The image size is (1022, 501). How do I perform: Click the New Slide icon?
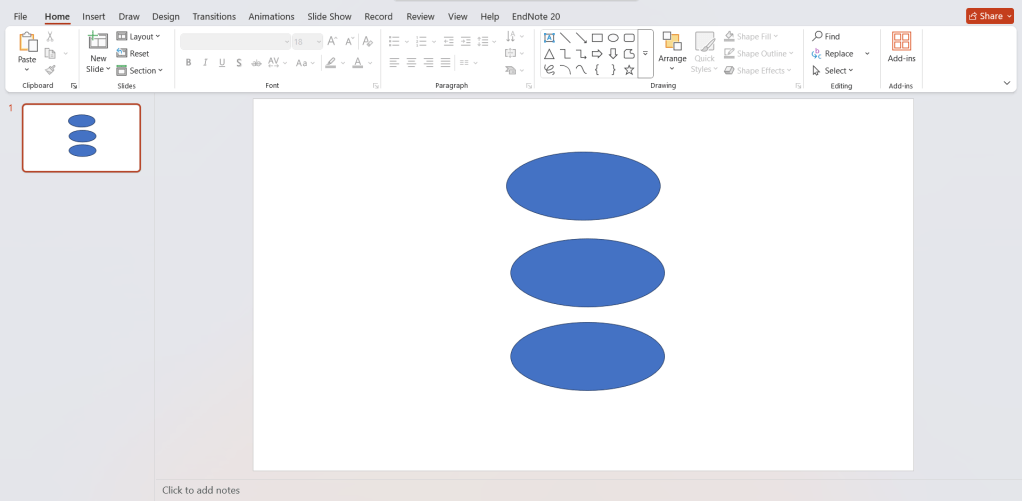pyautogui.click(x=98, y=40)
